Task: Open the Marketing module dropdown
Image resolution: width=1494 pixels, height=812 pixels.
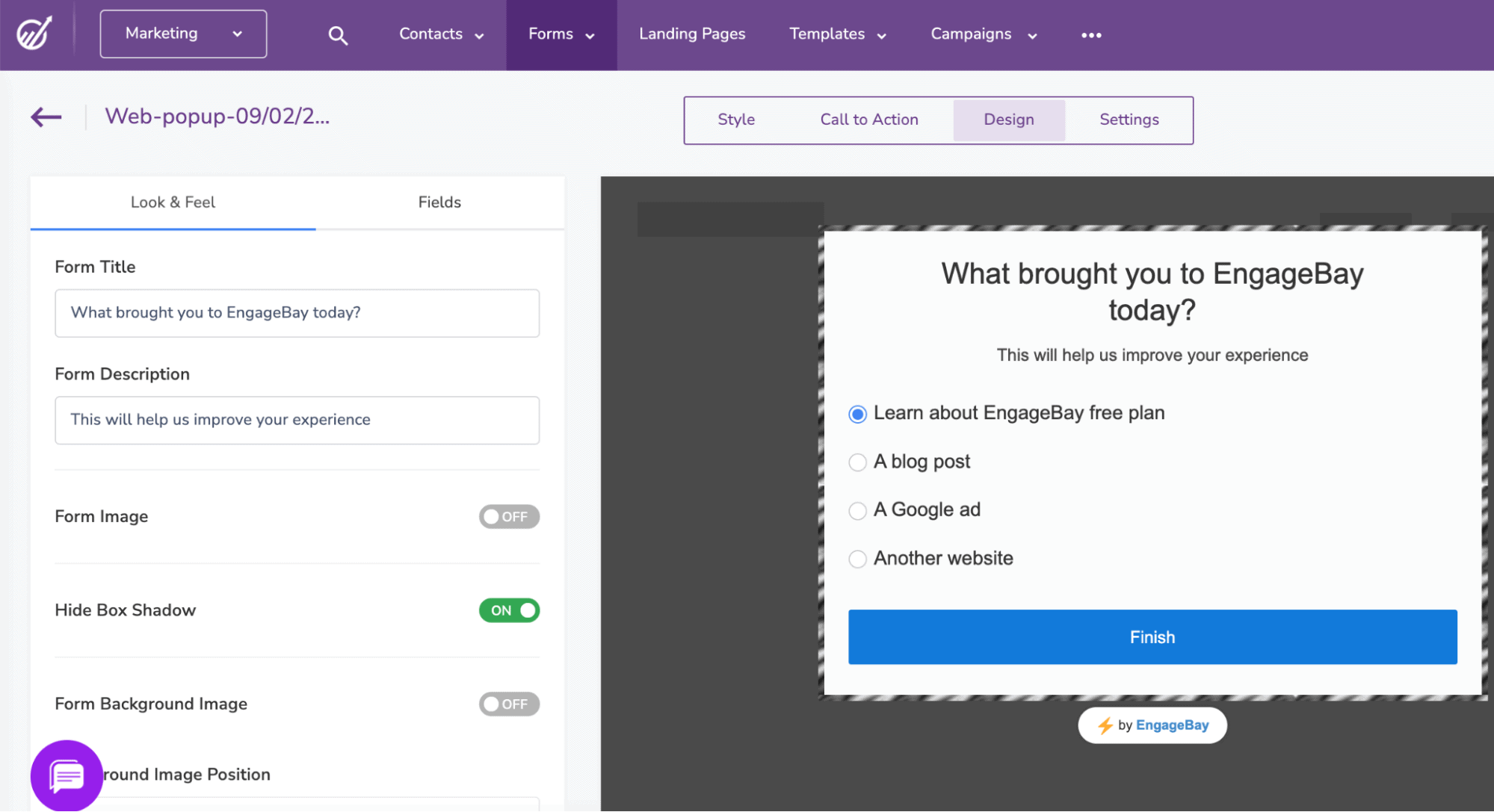Action: pyautogui.click(x=183, y=34)
